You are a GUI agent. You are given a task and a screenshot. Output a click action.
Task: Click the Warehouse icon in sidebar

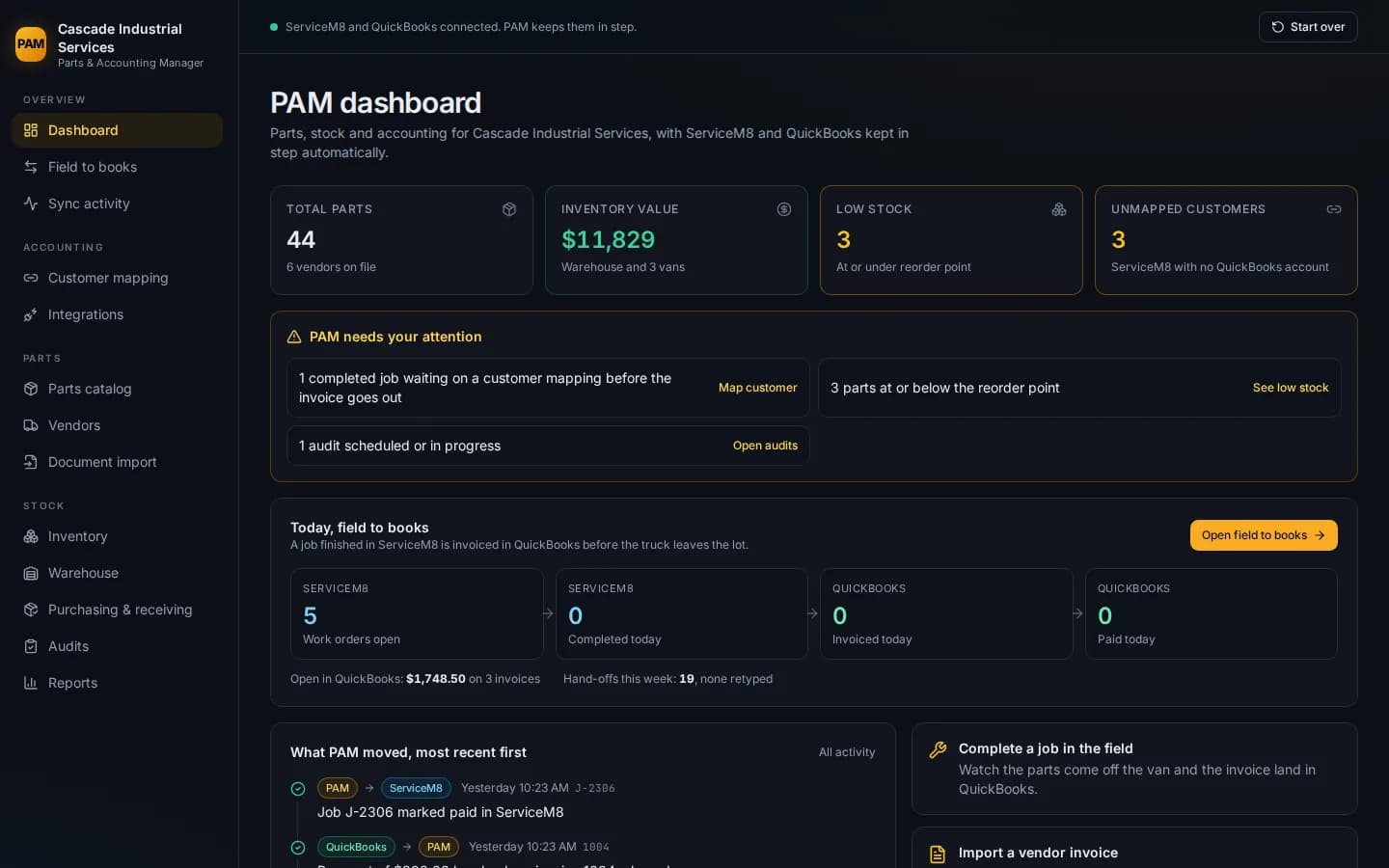[x=31, y=573]
